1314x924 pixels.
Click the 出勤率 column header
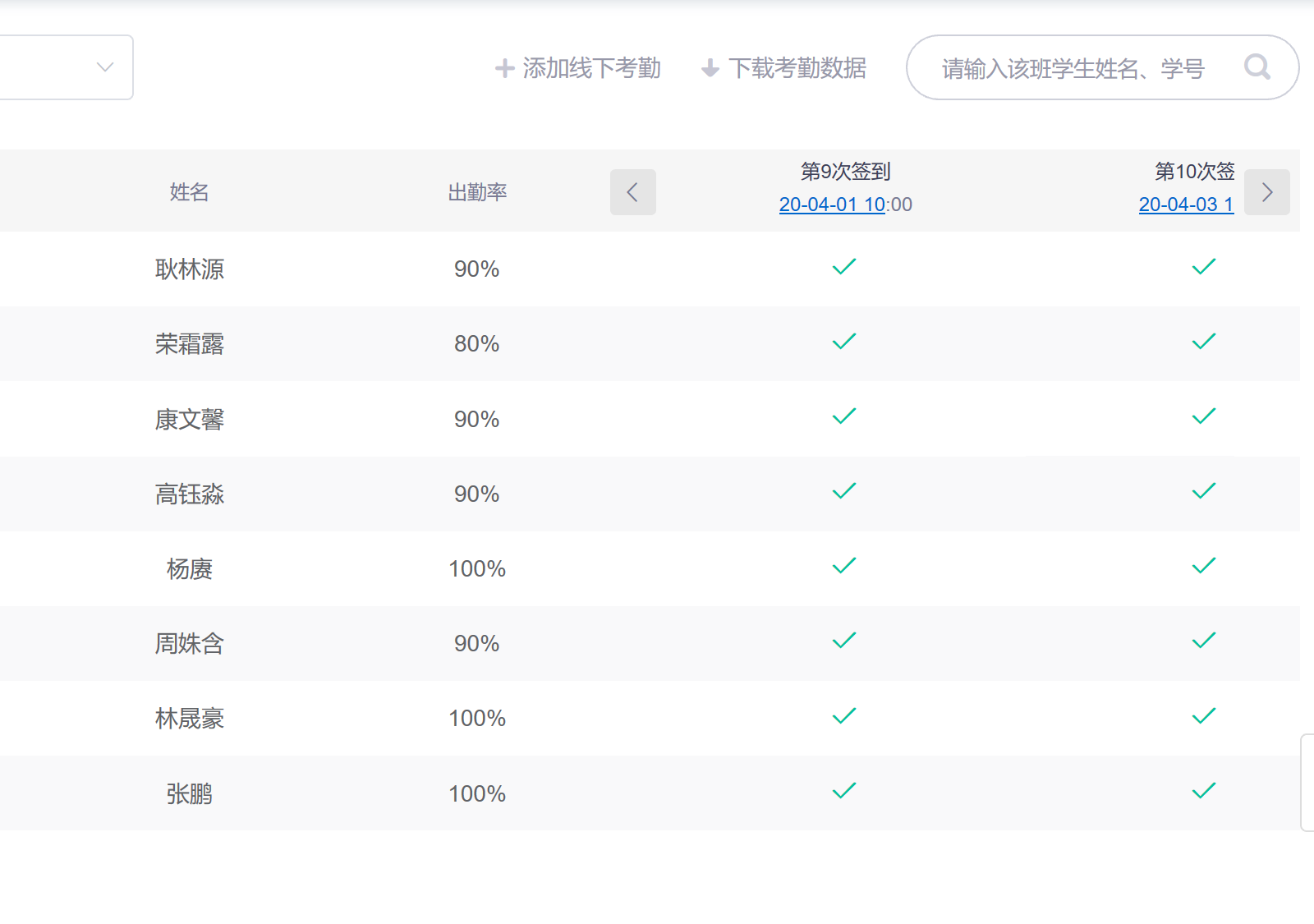477,192
